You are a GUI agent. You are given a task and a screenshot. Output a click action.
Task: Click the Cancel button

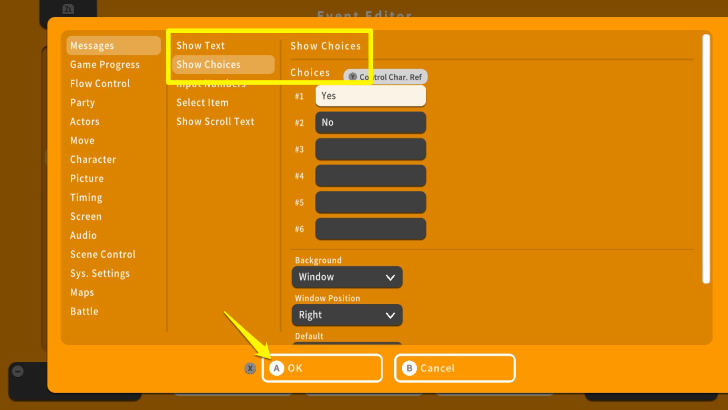455,368
